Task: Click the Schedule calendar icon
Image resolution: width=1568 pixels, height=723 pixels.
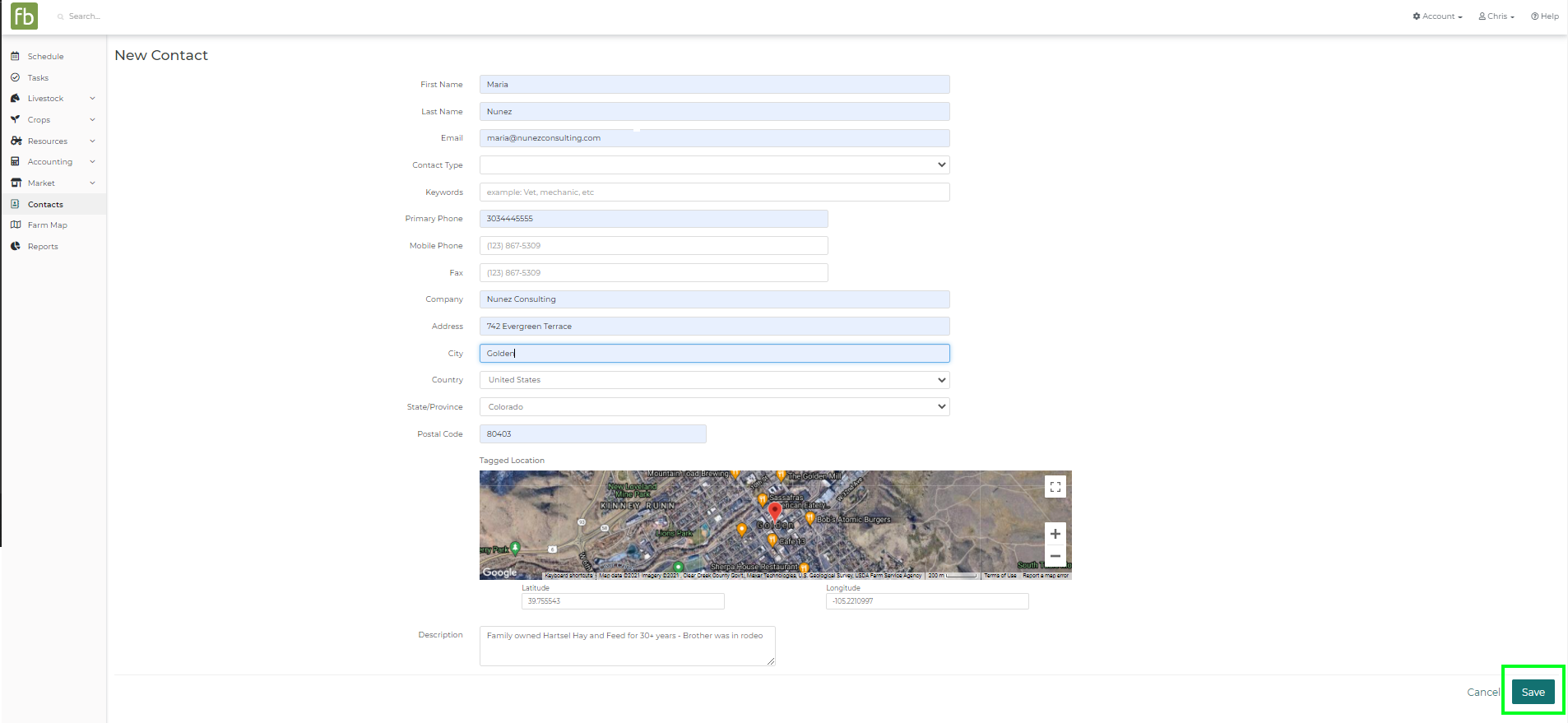Action: pos(15,56)
